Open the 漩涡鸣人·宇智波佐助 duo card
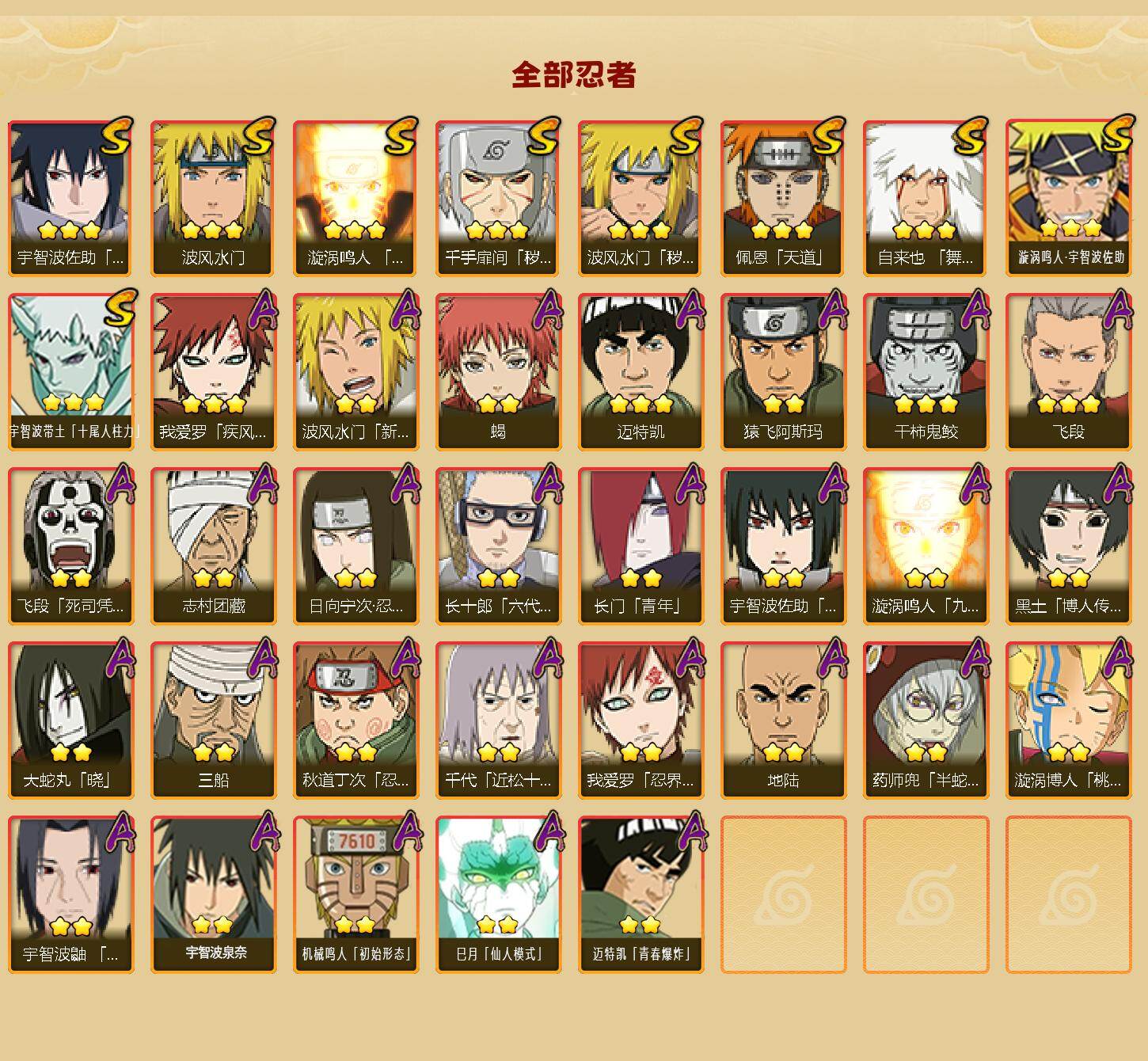This screenshot has height=1061, width=1148. coord(1068,198)
